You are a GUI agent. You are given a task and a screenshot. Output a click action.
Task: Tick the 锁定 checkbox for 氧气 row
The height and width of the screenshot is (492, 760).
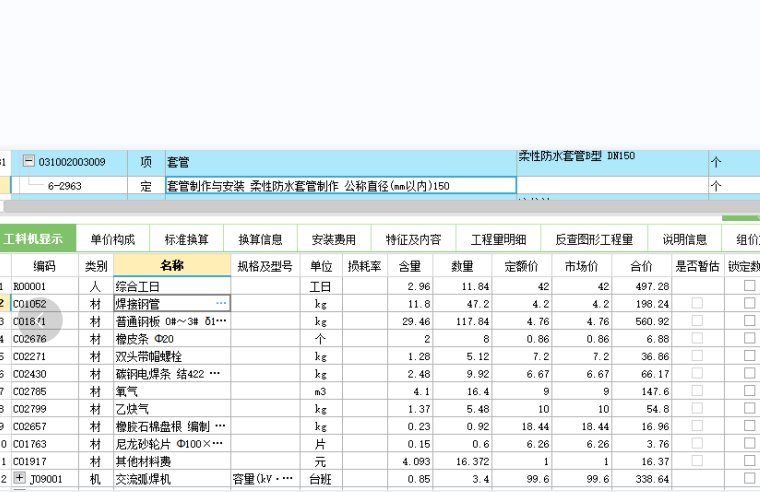[x=749, y=391]
